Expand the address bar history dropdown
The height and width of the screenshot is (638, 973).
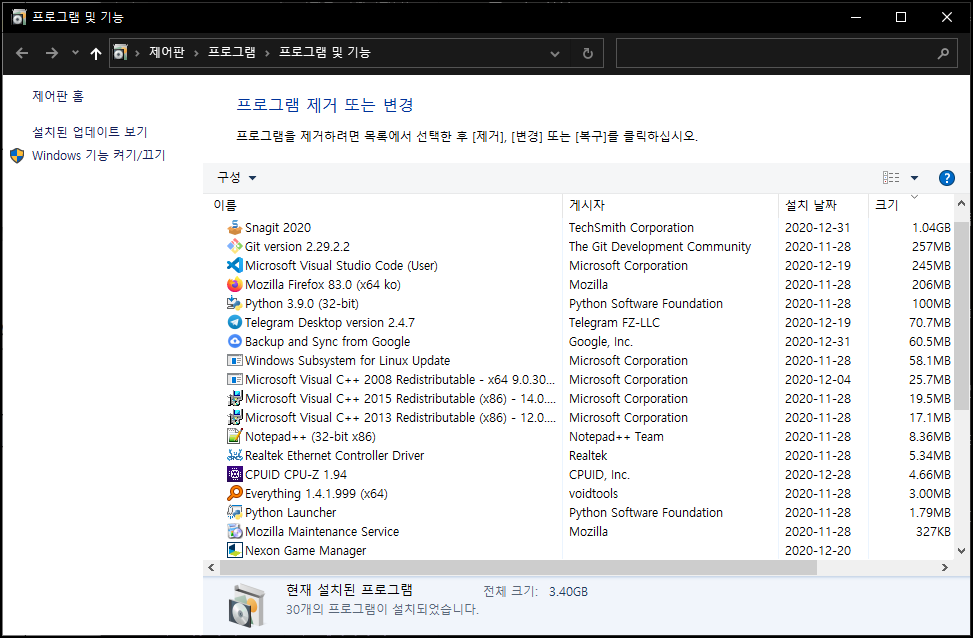(555, 54)
